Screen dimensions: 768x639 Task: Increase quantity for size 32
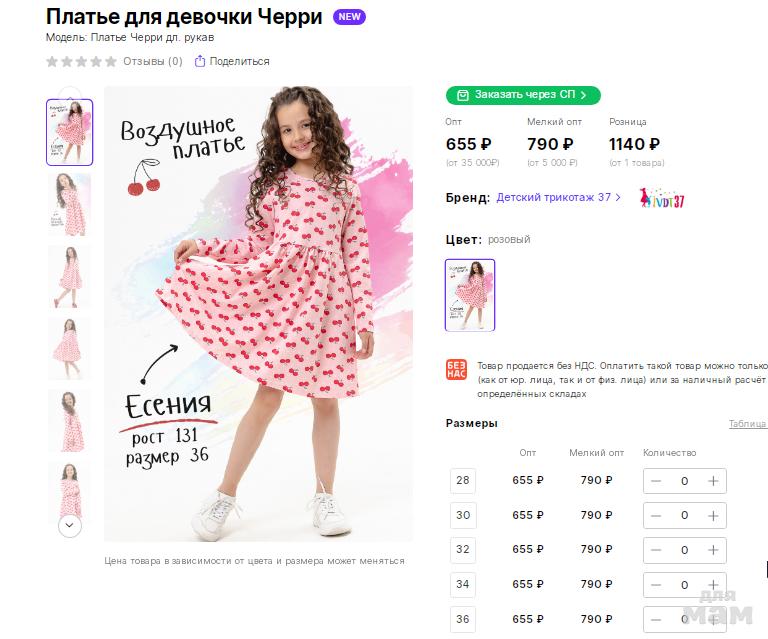(713, 550)
